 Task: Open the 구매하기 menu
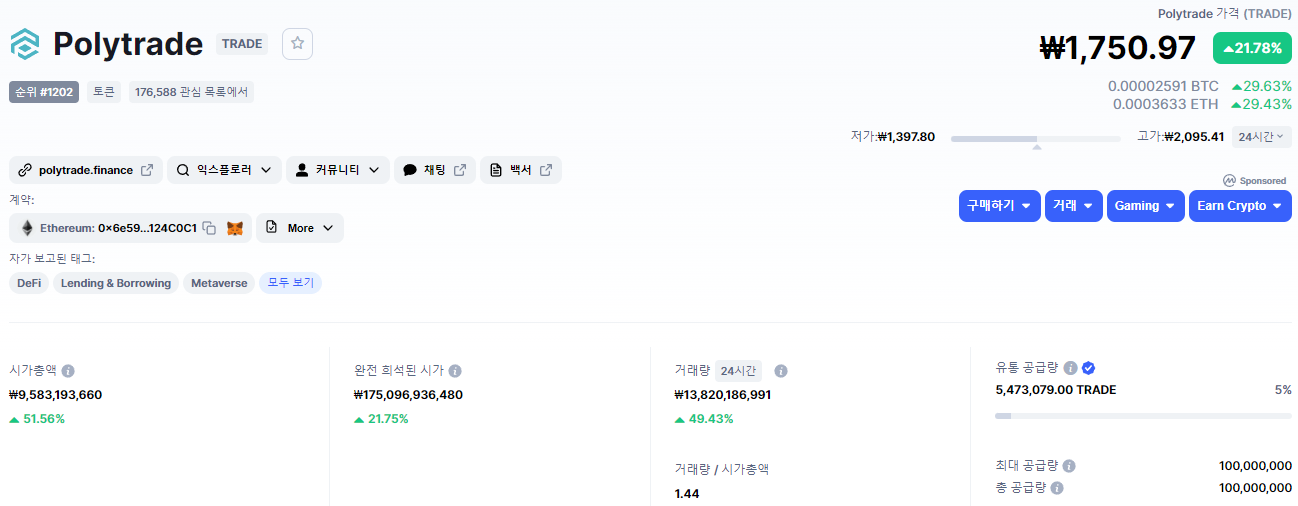tap(998, 206)
